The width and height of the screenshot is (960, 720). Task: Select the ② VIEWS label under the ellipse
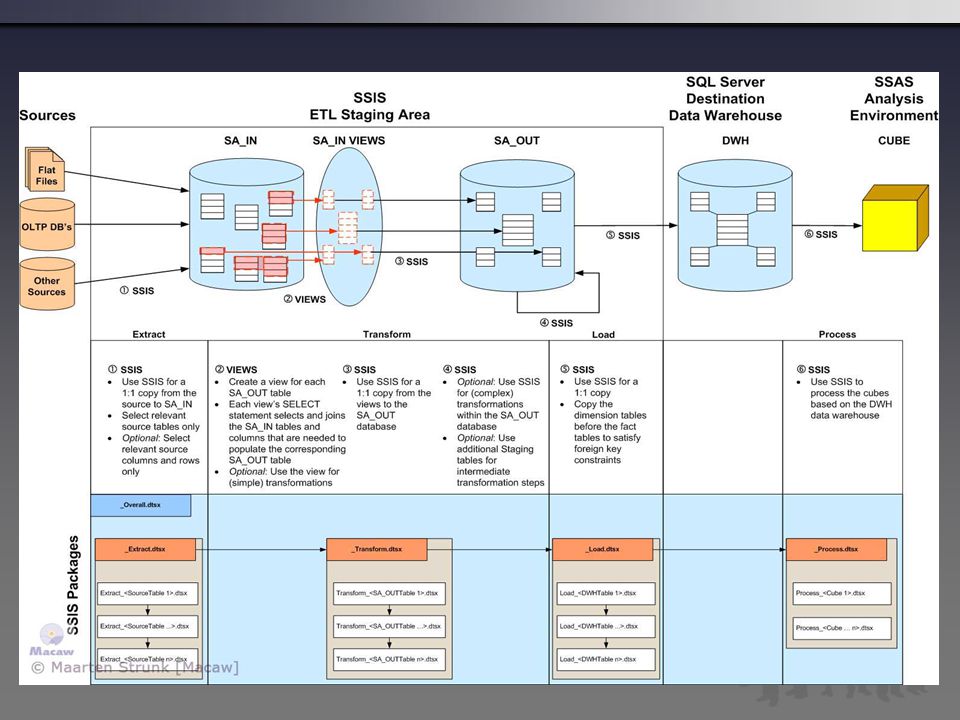pos(304,299)
